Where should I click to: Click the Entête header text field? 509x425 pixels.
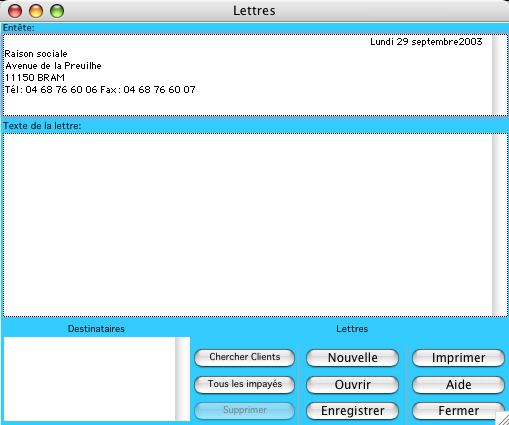click(x=247, y=75)
